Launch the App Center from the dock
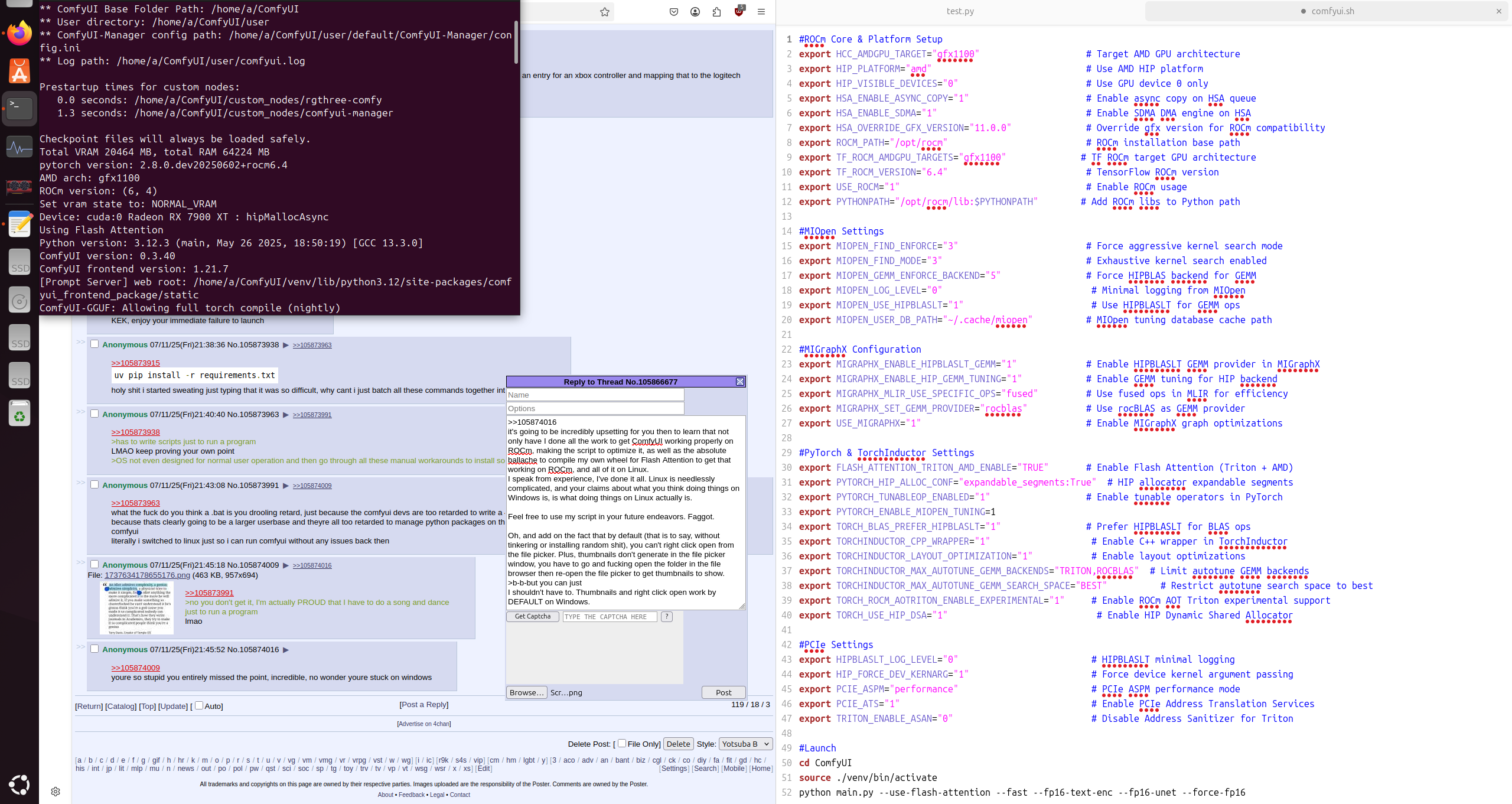The image size is (1512, 804). click(x=19, y=71)
